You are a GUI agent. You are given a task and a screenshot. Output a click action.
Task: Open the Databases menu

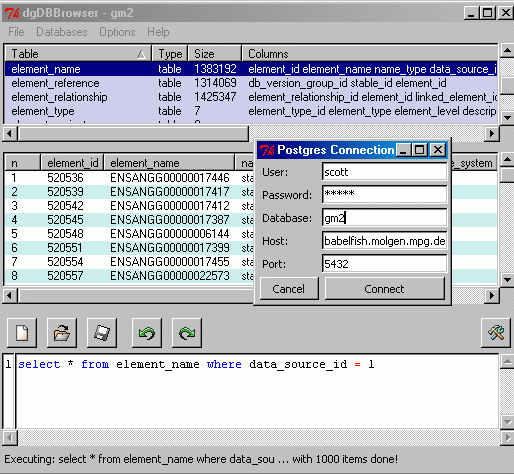coord(62,32)
